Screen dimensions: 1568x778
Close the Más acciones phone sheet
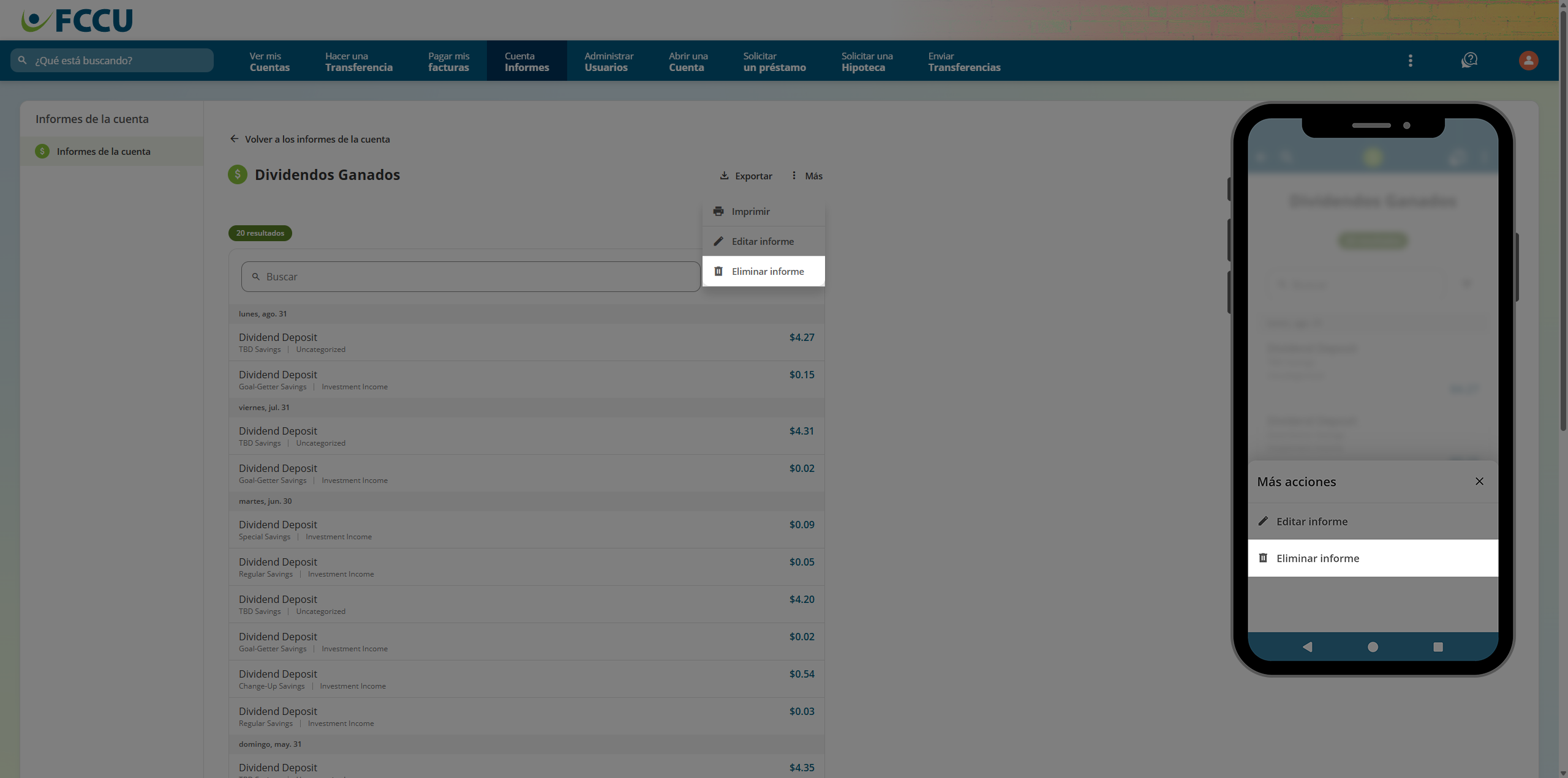point(1479,481)
